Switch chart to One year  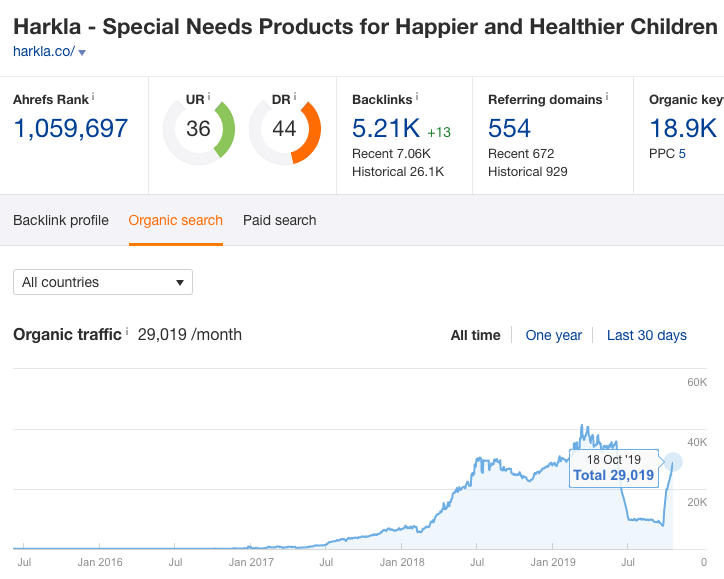pyautogui.click(x=554, y=335)
